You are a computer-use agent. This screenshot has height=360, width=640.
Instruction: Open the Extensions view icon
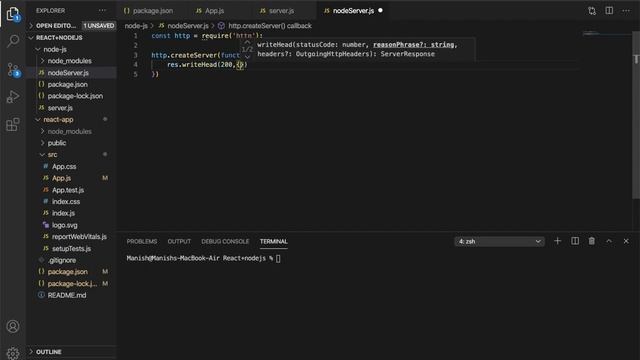click(x=13, y=124)
